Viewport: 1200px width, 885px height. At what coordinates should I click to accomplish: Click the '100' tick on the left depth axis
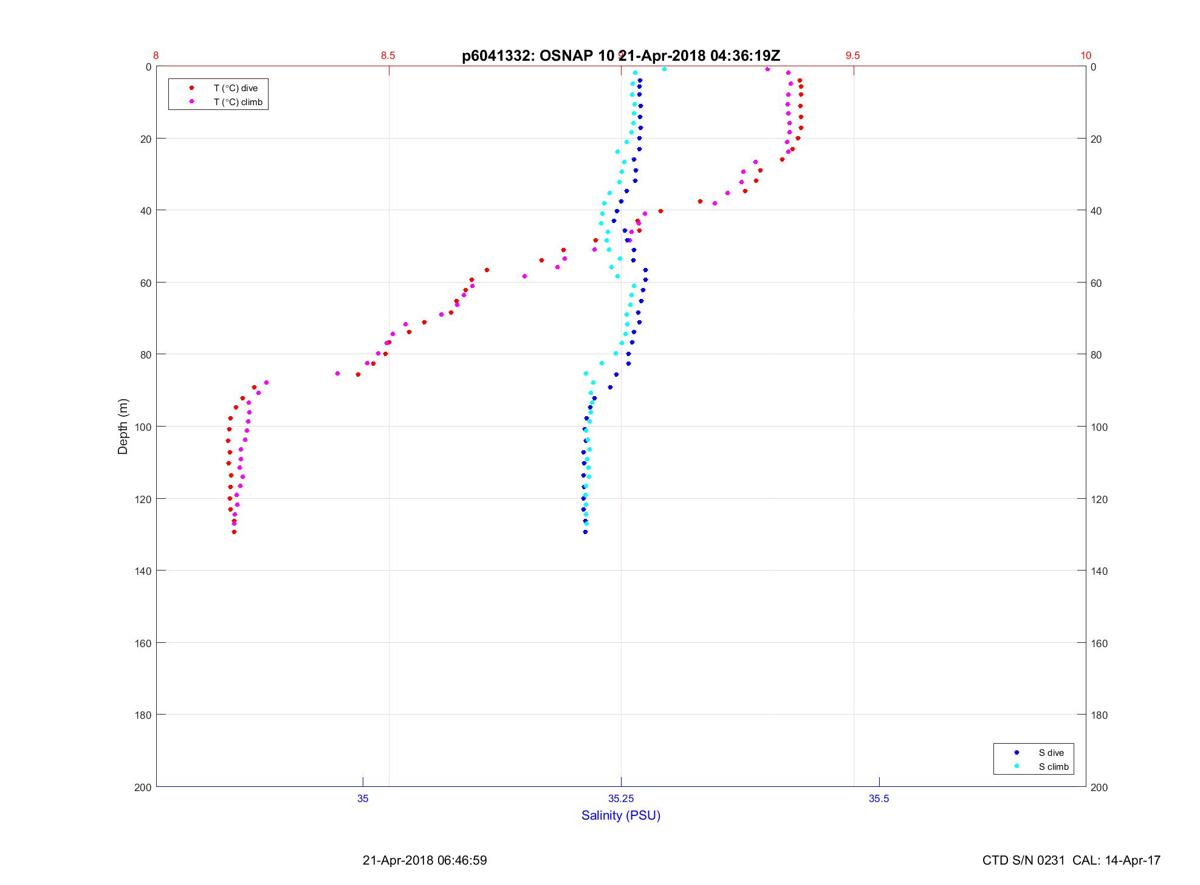[142, 427]
